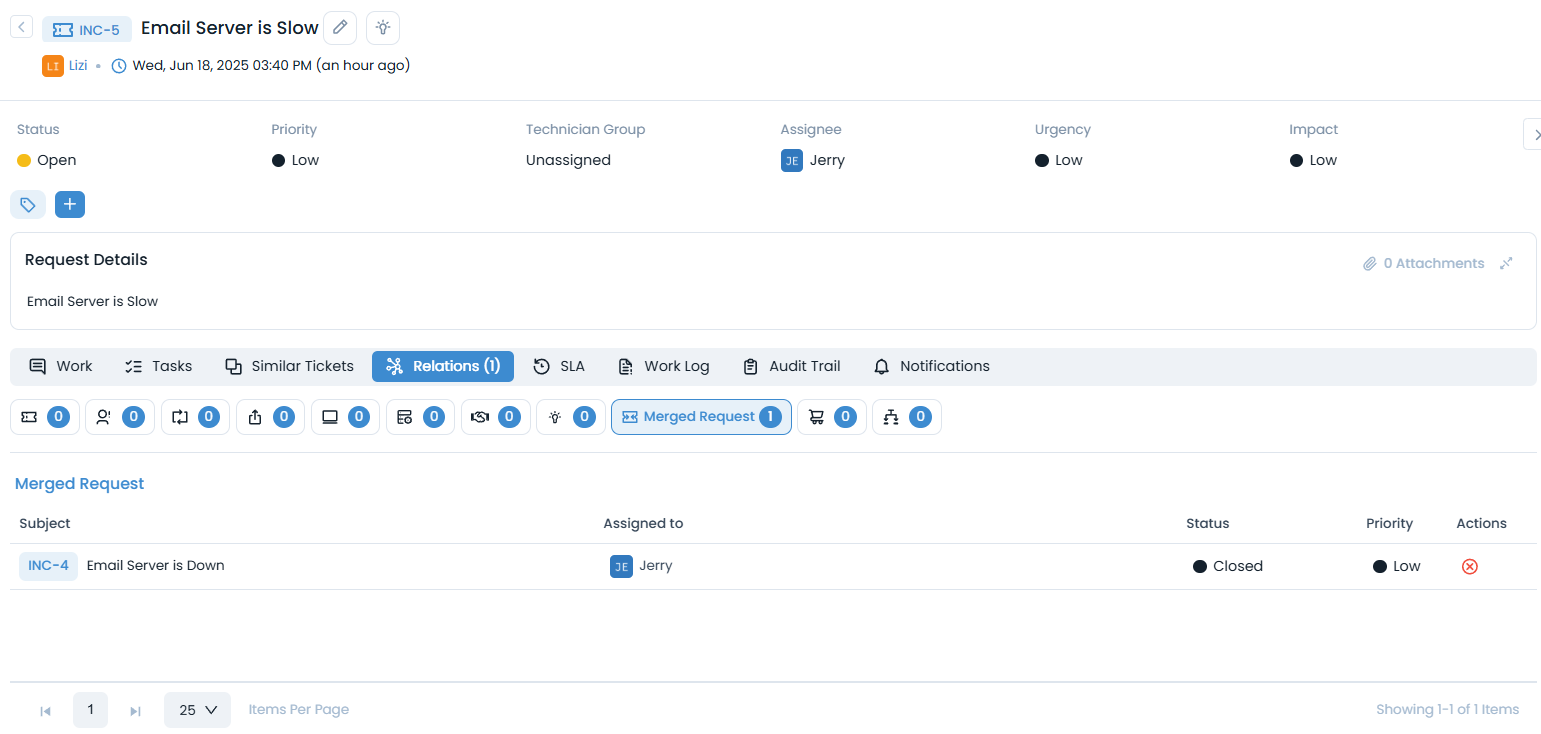Open the handshake relation filter

[x=495, y=417]
